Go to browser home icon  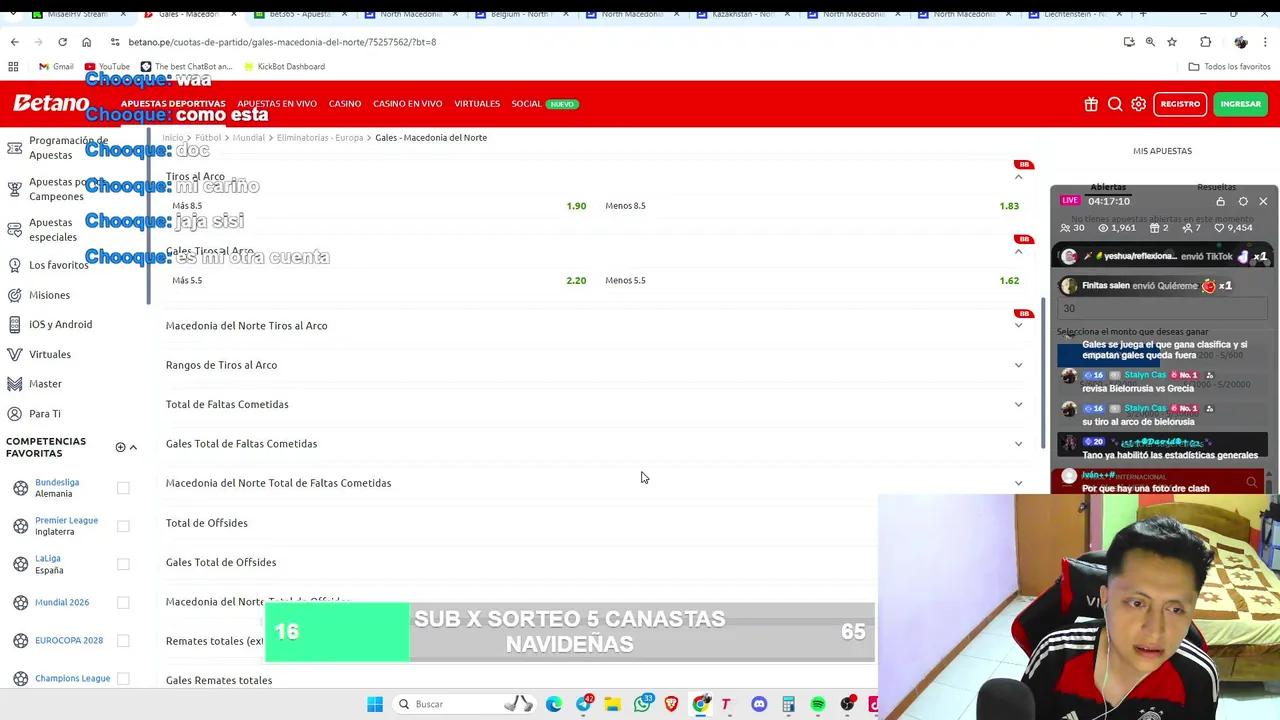click(86, 42)
